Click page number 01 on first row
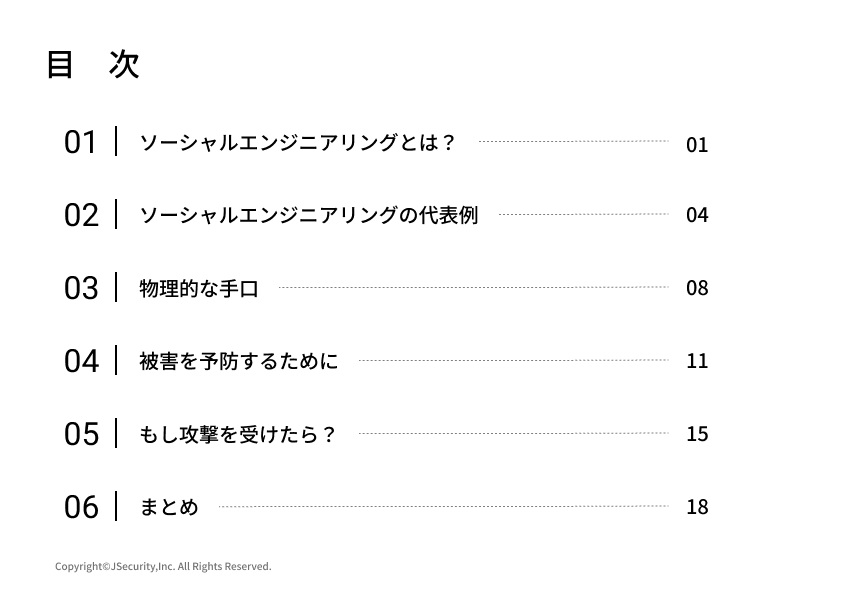This screenshot has height=595, width=842. pyautogui.click(x=697, y=145)
